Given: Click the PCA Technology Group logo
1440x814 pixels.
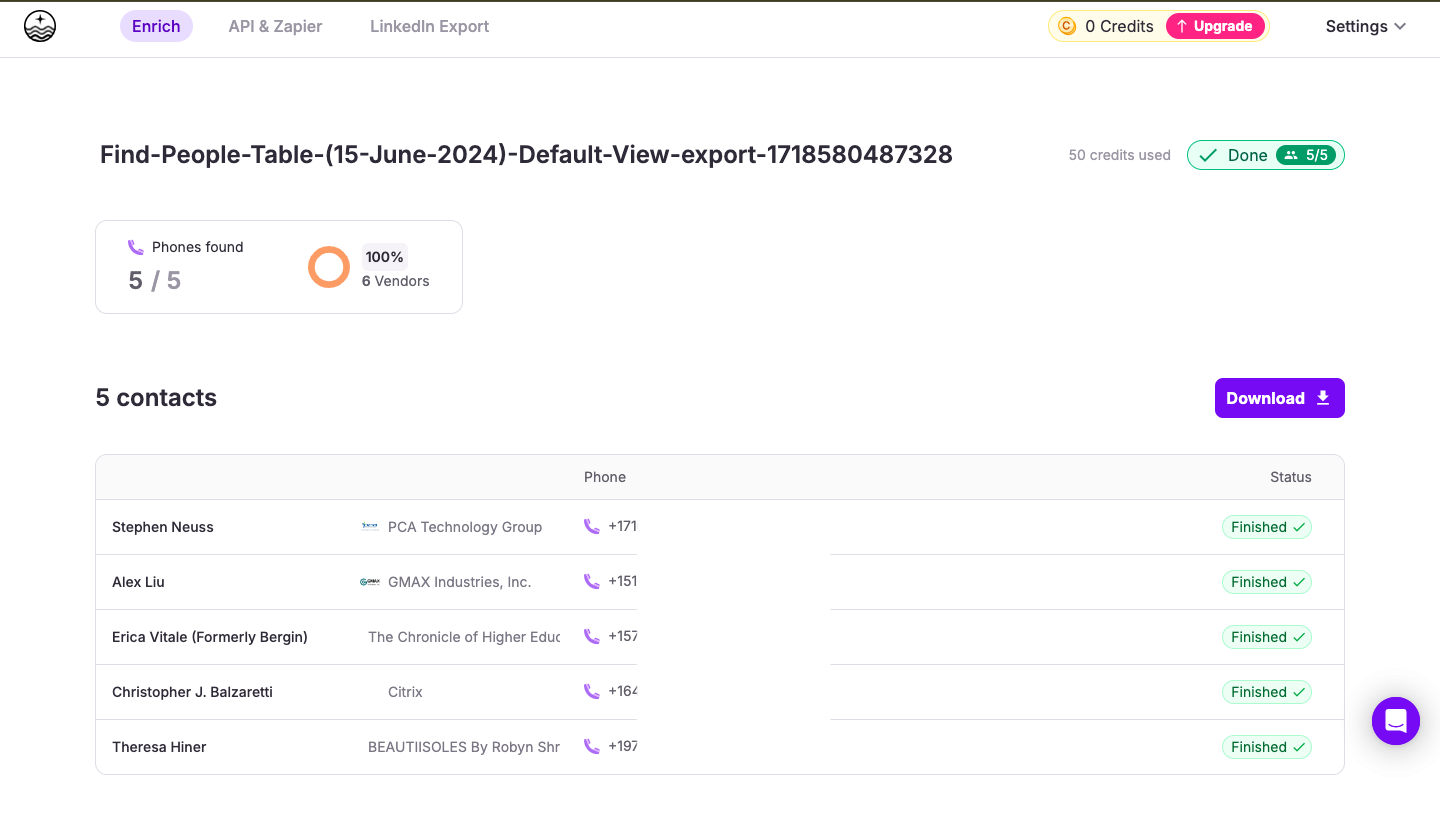Looking at the screenshot, I should point(370,527).
